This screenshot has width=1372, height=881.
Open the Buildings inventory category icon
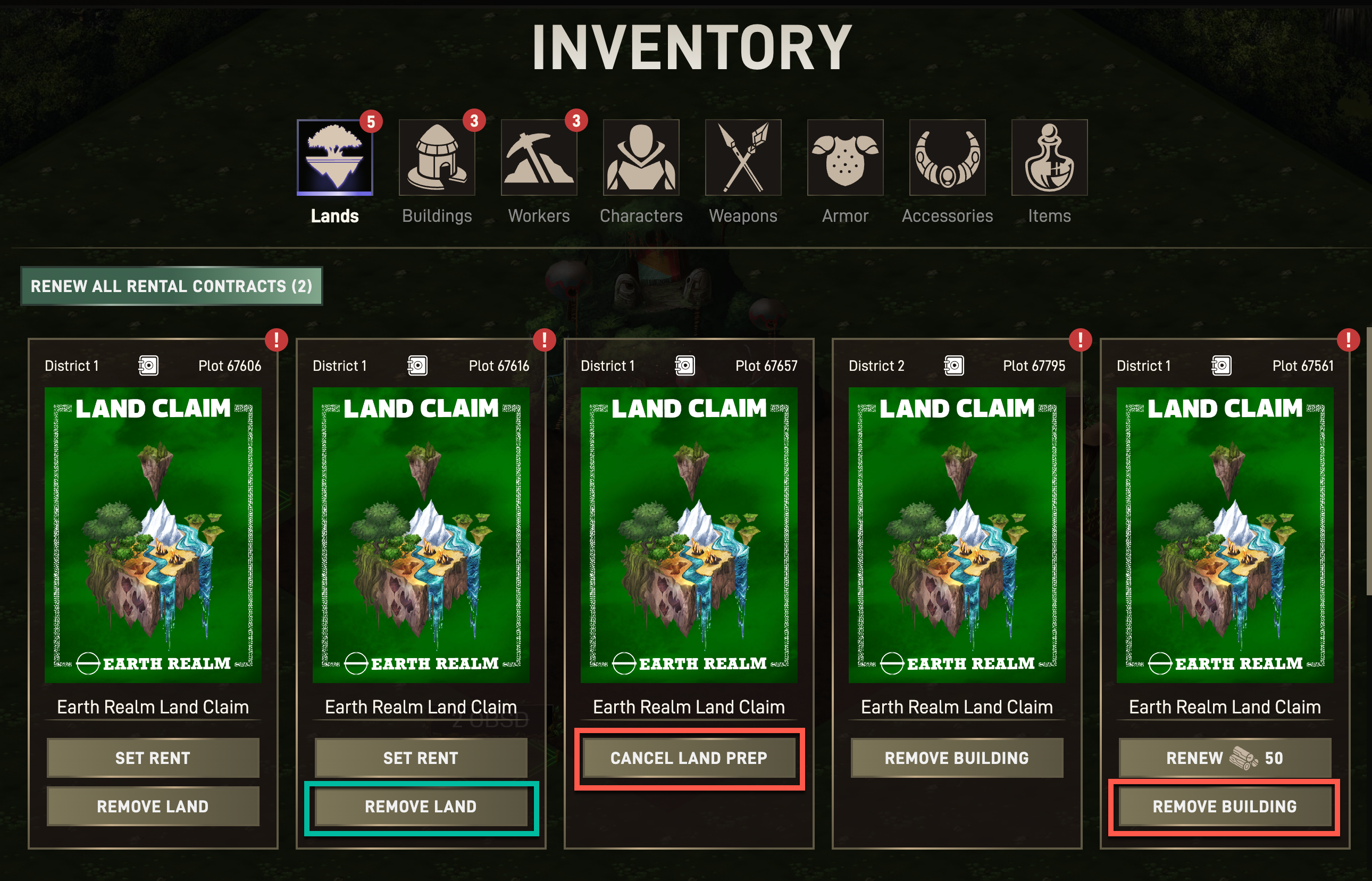pyautogui.click(x=437, y=157)
